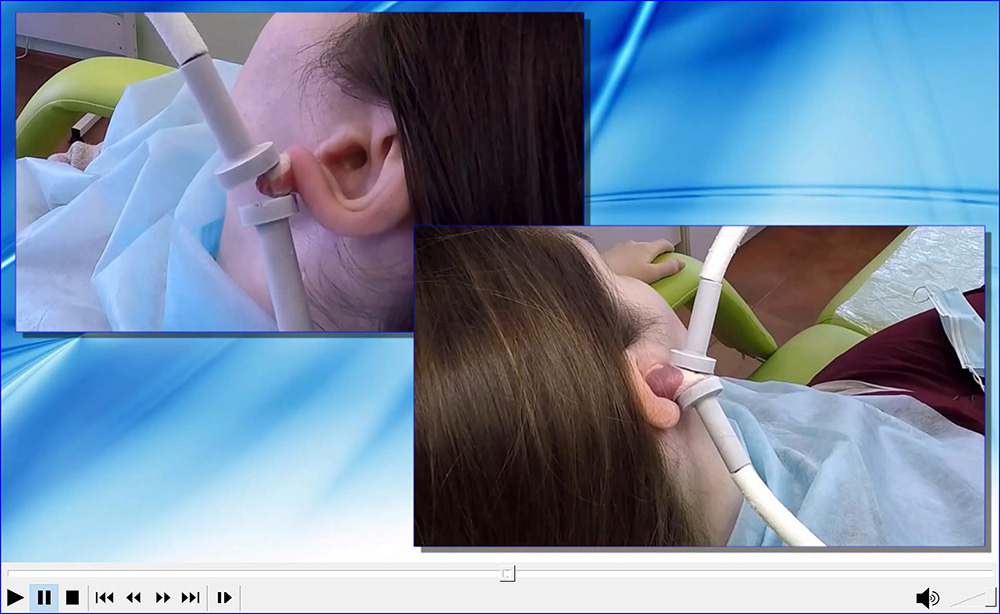The height and width of the screenshot is (614, 1000).
Task: Seek to the start of the timeline
Action: pyautogui.click(x=12, y=573)
